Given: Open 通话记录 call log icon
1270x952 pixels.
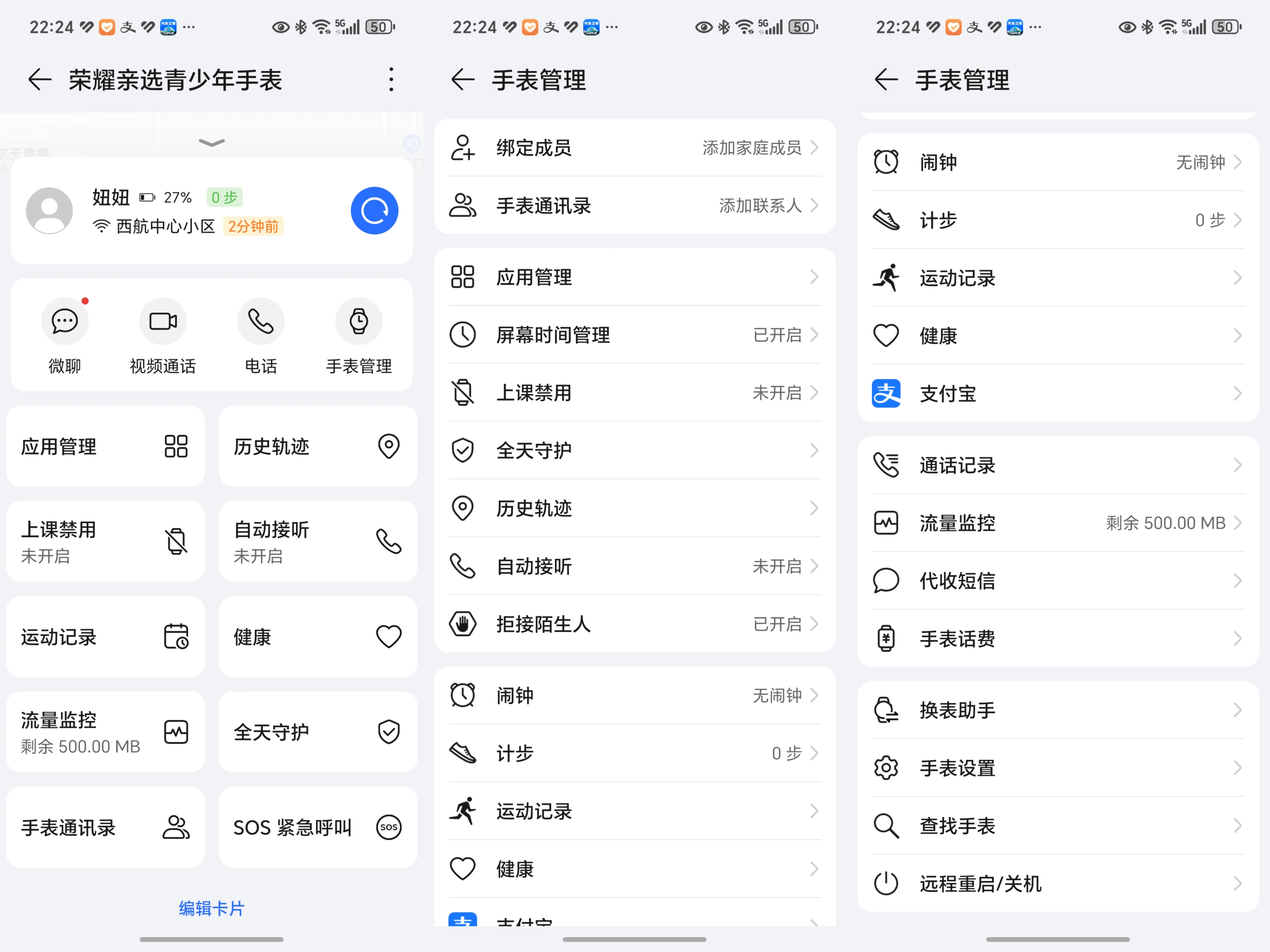Looking at the screenshot, I should coord(886,465).
